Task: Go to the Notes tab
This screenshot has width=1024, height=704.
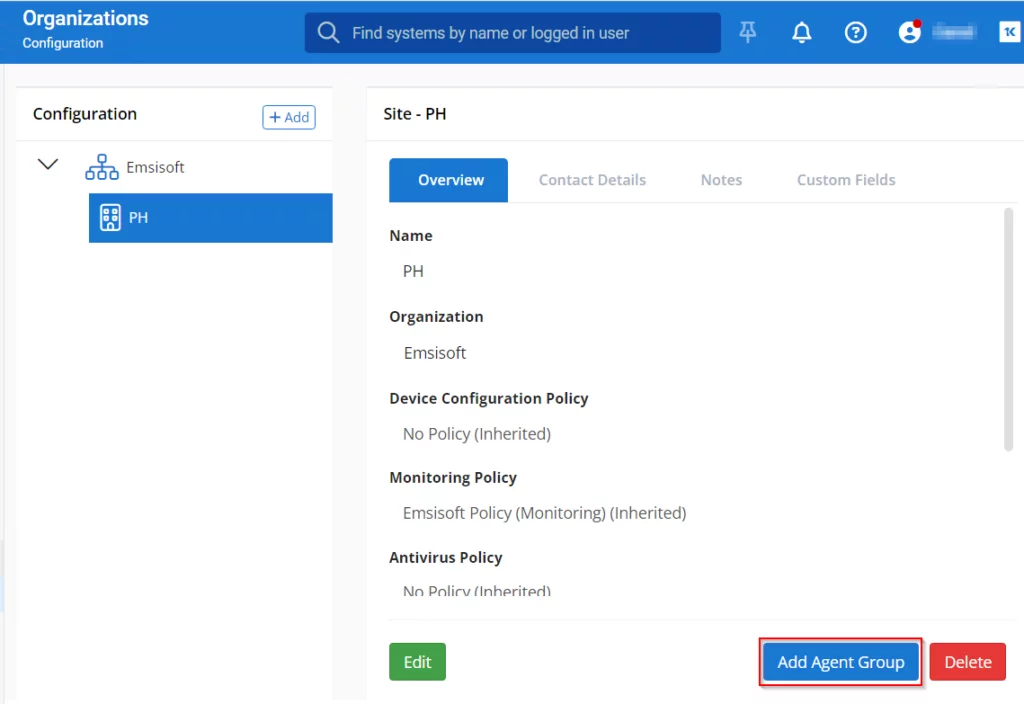Action: (x=721, y=180)
